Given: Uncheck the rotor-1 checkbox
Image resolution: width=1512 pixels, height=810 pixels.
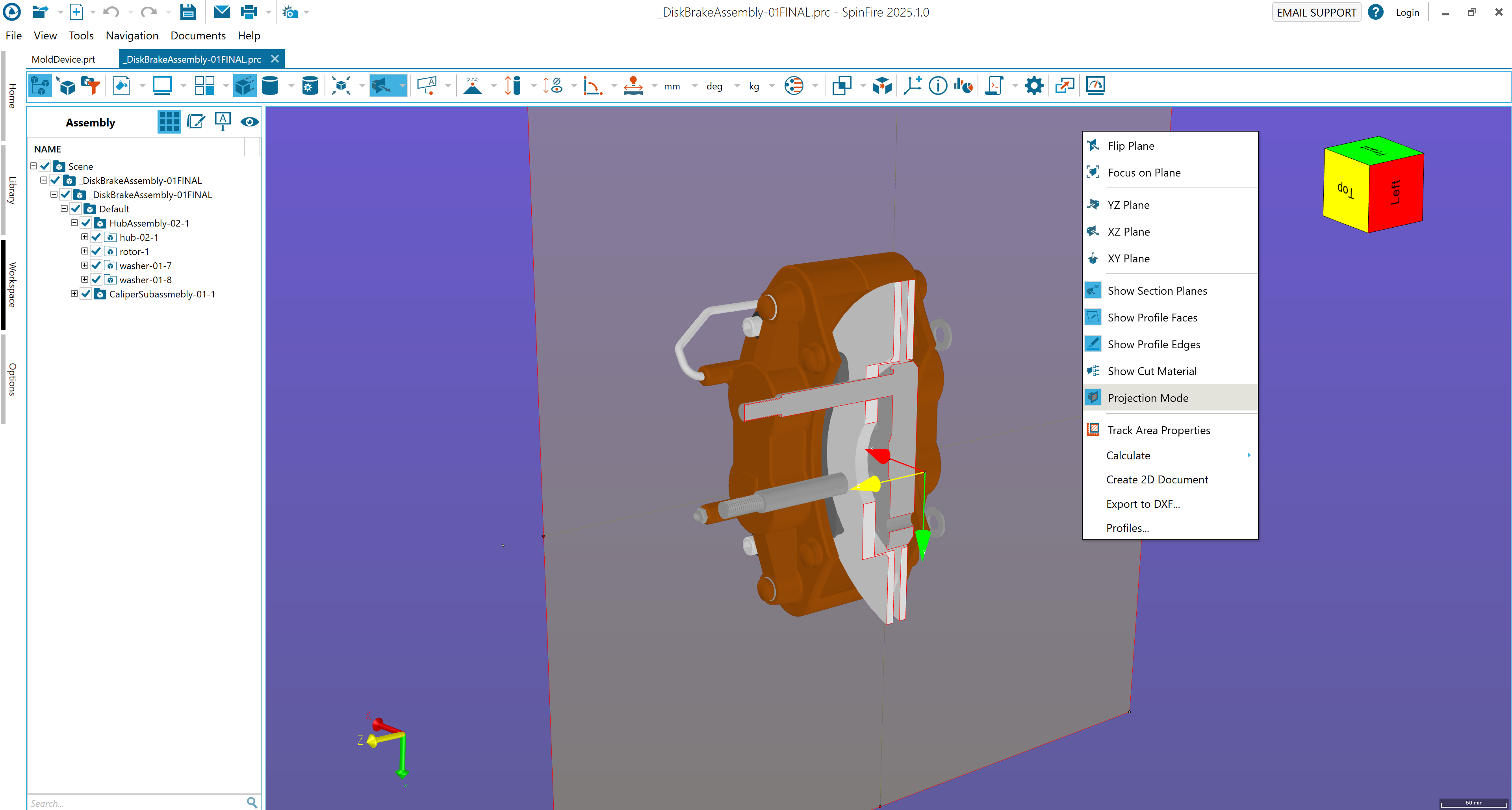Looking at the screenshot, I should (96, 251).
